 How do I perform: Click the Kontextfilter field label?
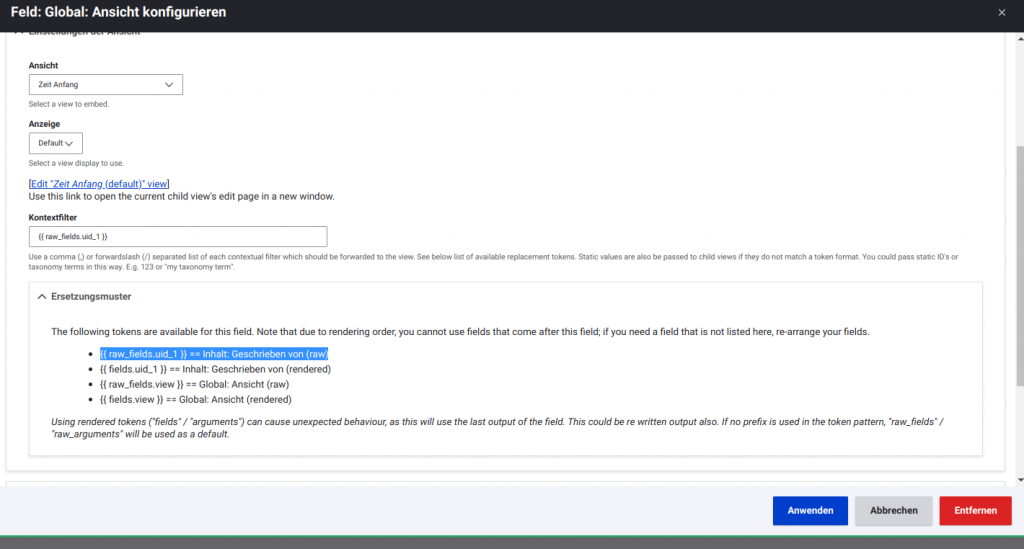(53, 217)
